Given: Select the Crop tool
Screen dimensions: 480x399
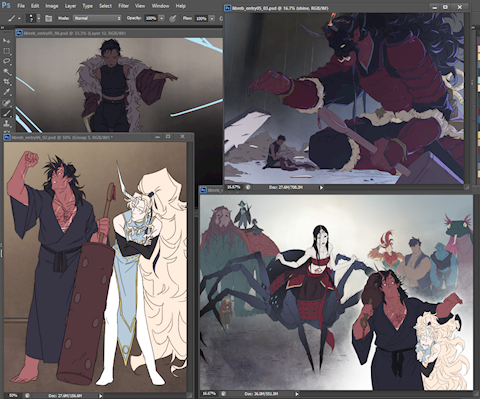Looking at the screenshot, I should point(6,82).
